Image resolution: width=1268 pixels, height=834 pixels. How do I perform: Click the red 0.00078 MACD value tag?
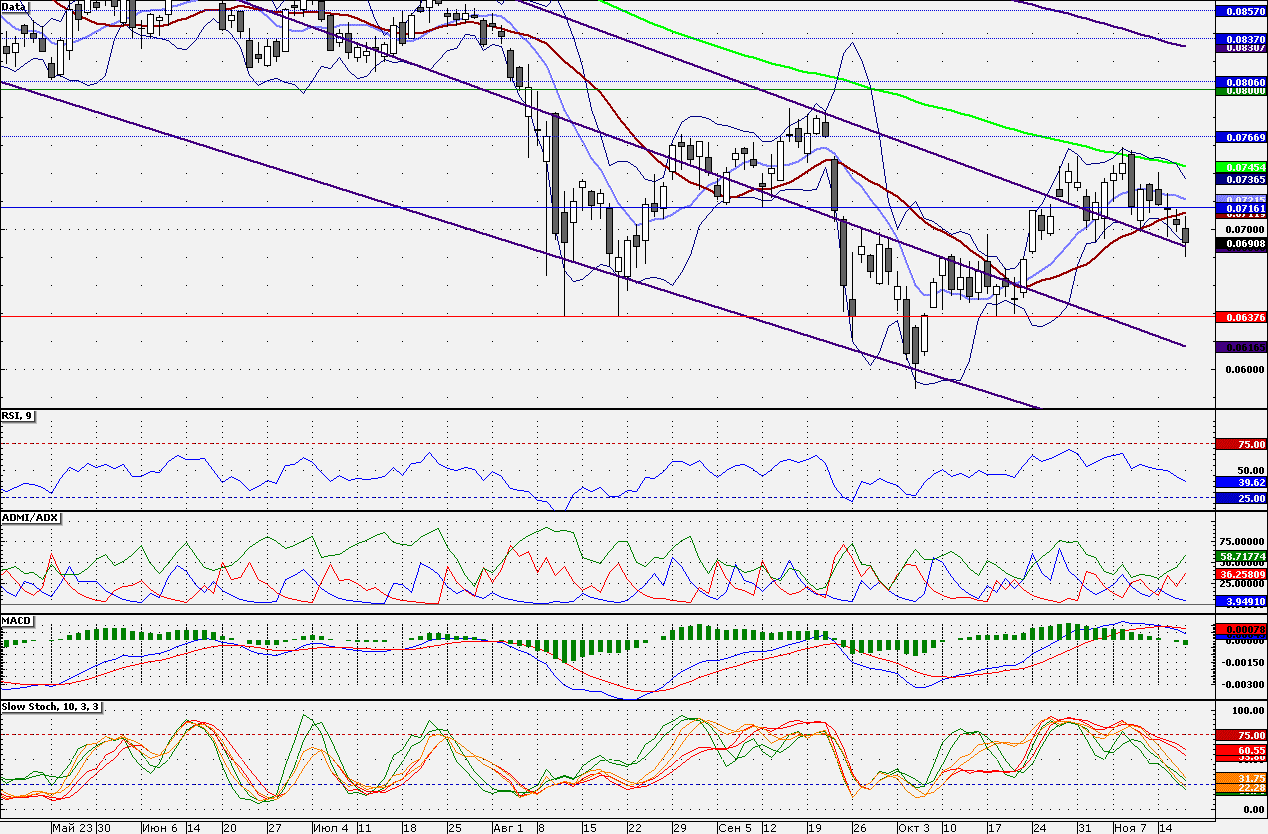pyautogui.click(x=1241, y=629)
